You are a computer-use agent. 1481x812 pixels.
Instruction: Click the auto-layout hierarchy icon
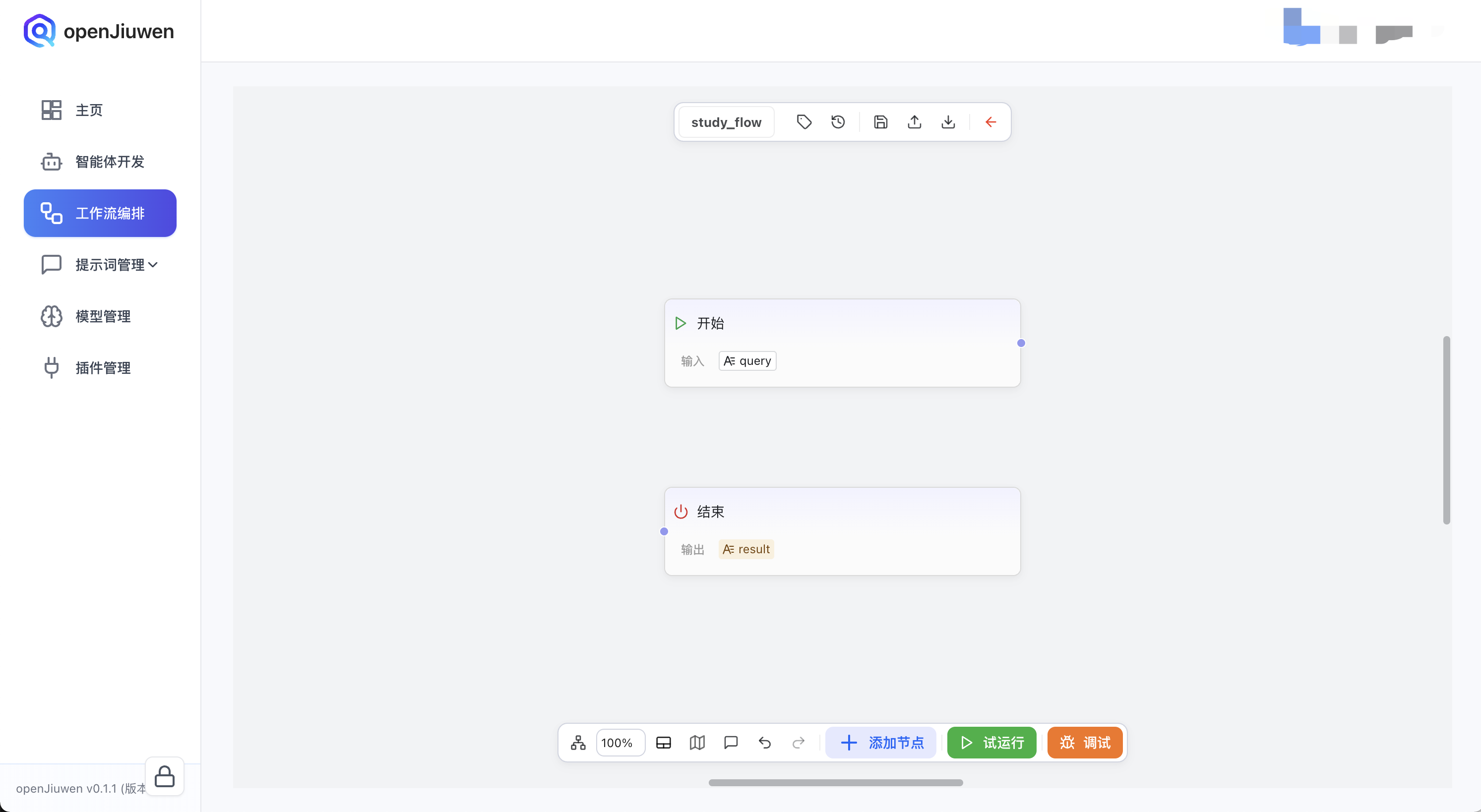point(578,743)
